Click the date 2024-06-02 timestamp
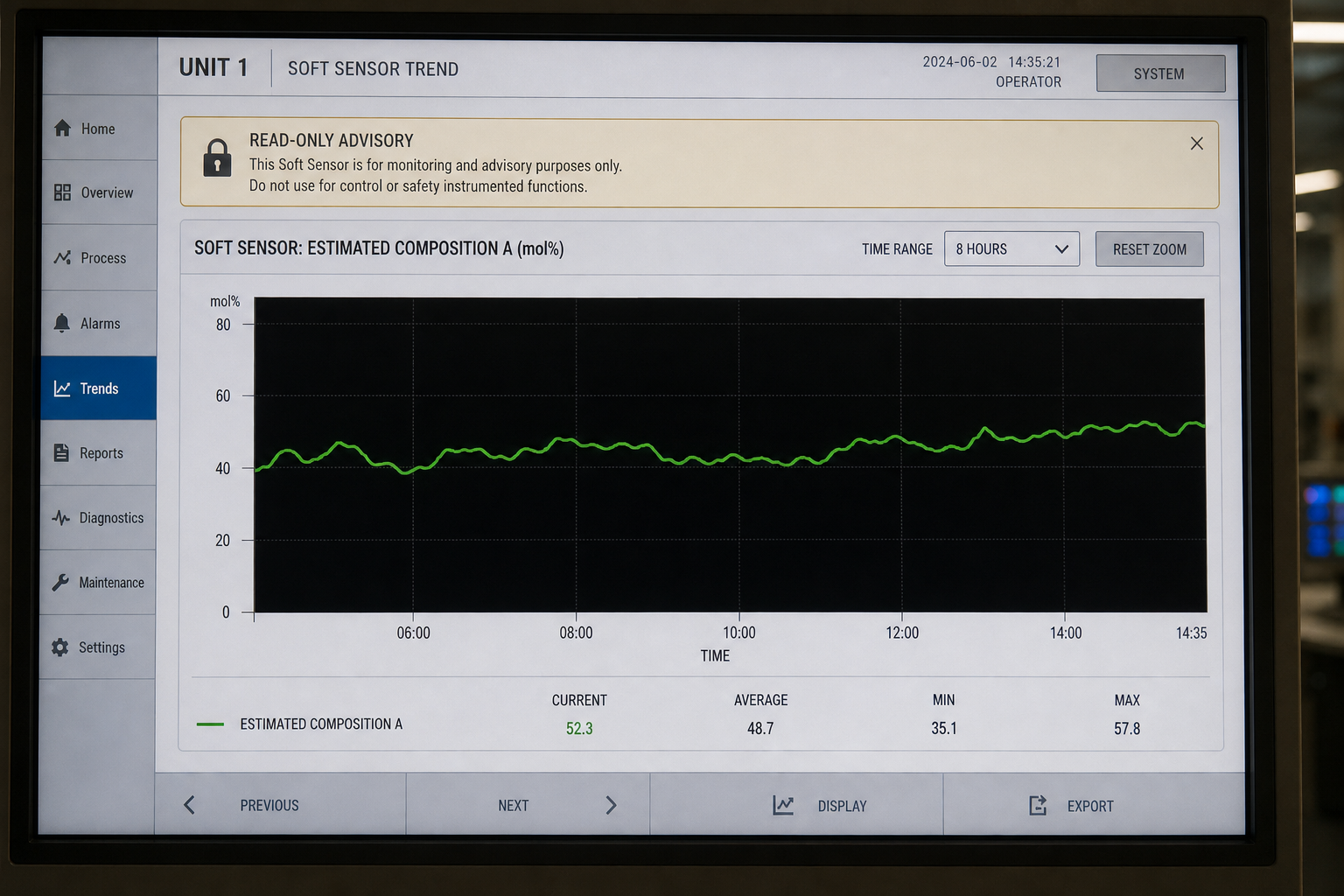The width and height of the screenshot is (1344, 896). coord(960,62)
